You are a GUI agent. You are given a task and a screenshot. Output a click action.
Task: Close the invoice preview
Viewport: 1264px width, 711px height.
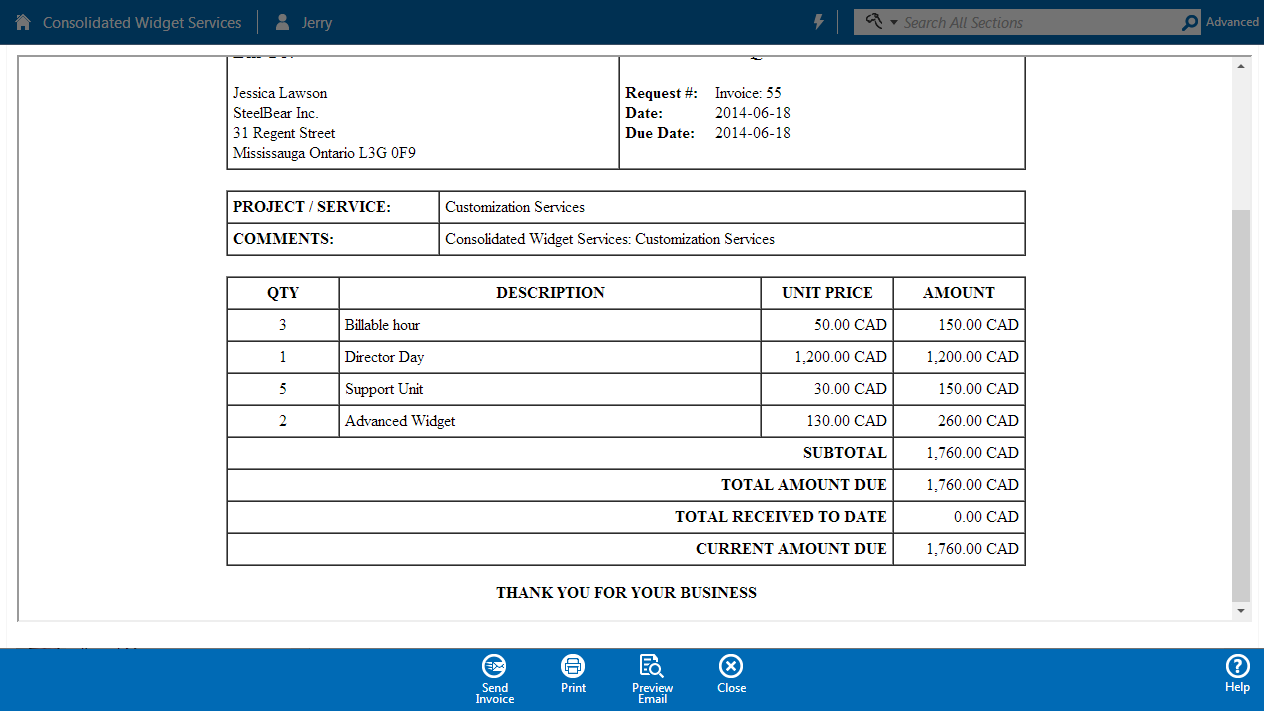tap(731, 674)
